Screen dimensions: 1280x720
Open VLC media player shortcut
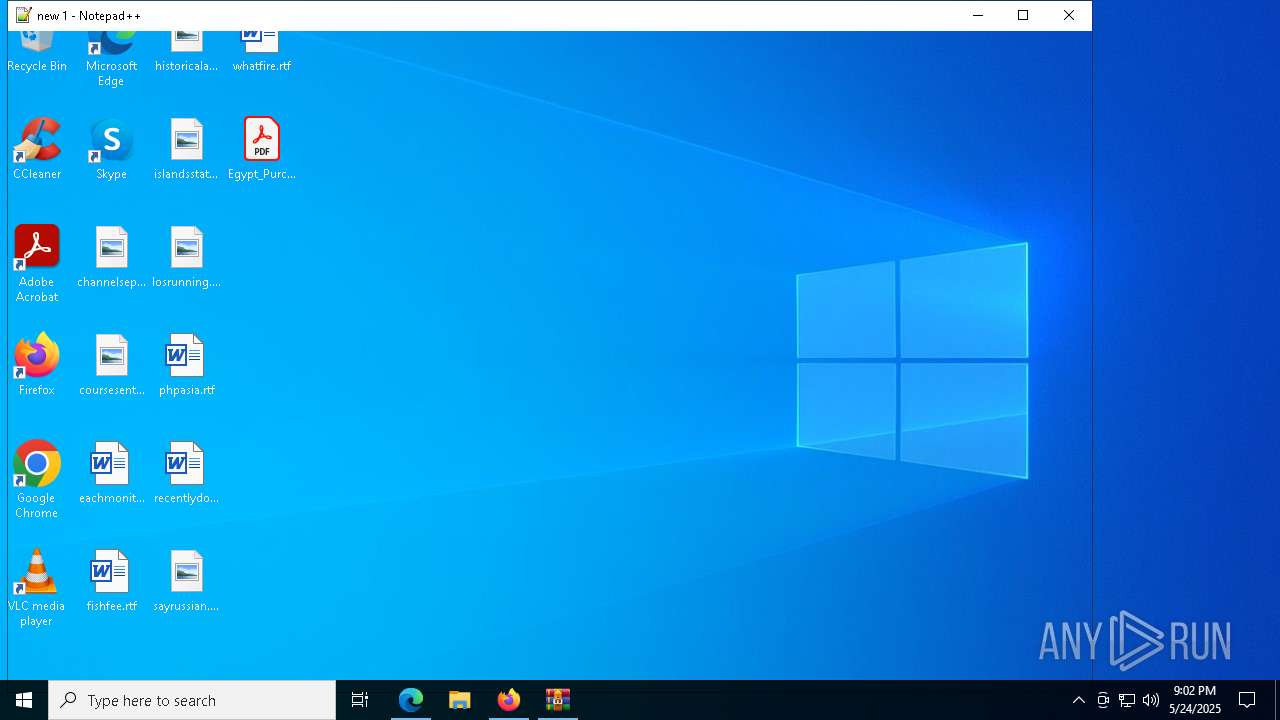pyautogui.click(x=37, y=588)
